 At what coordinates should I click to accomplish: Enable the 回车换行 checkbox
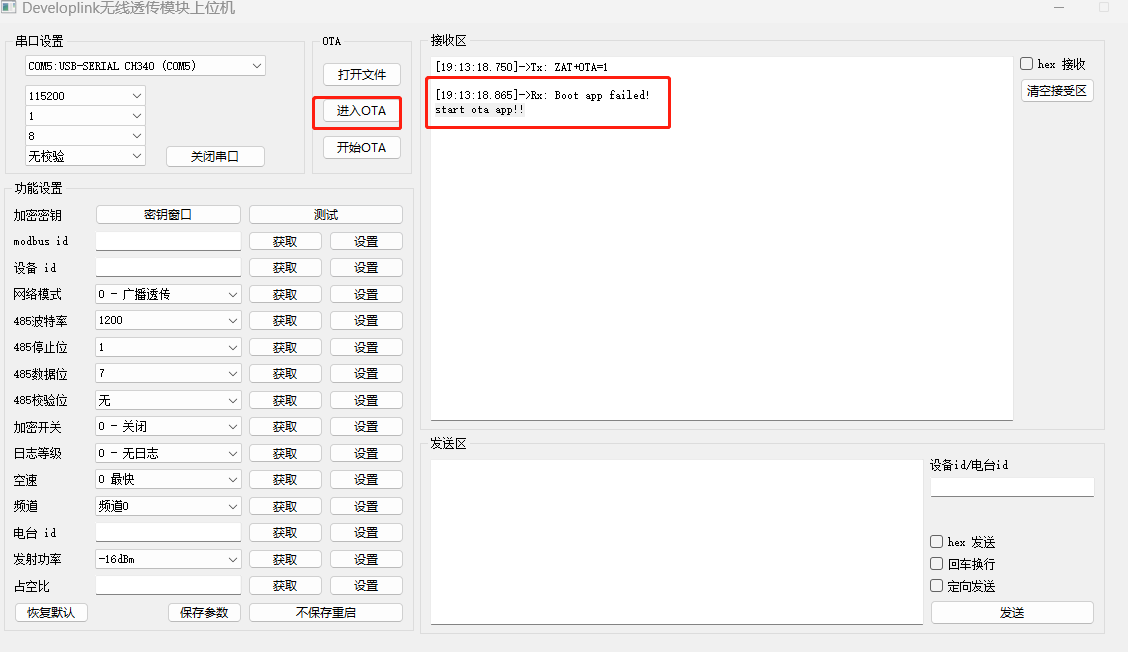click(x=937, y=564)
